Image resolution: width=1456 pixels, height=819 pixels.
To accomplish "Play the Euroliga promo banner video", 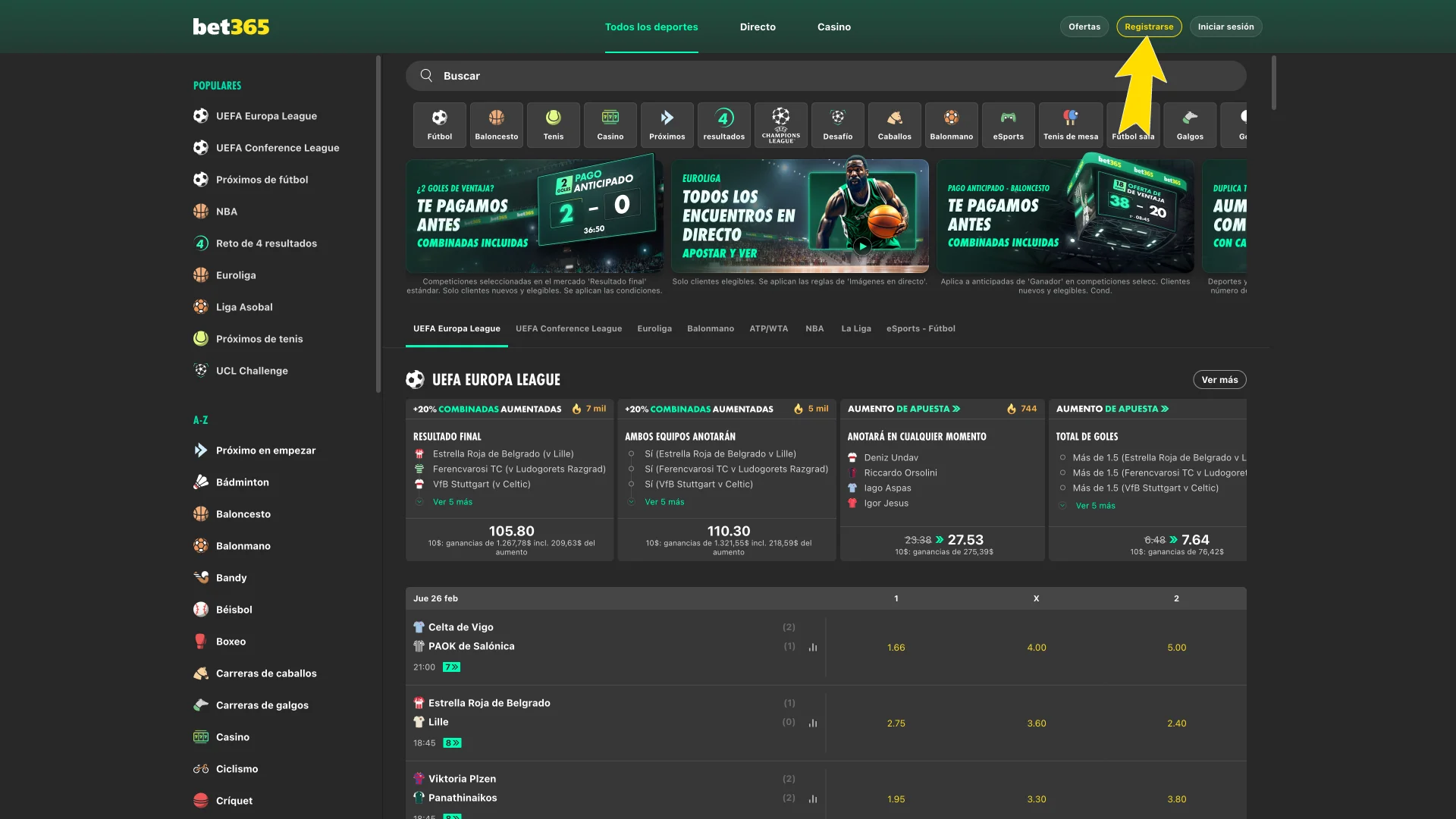I will point(864,246).
